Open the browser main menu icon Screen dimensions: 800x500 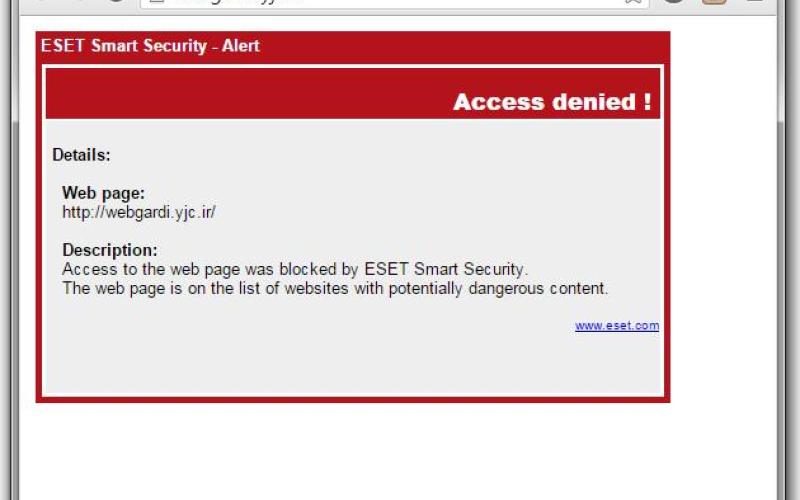pyautogui.click(x=754, y=3)
